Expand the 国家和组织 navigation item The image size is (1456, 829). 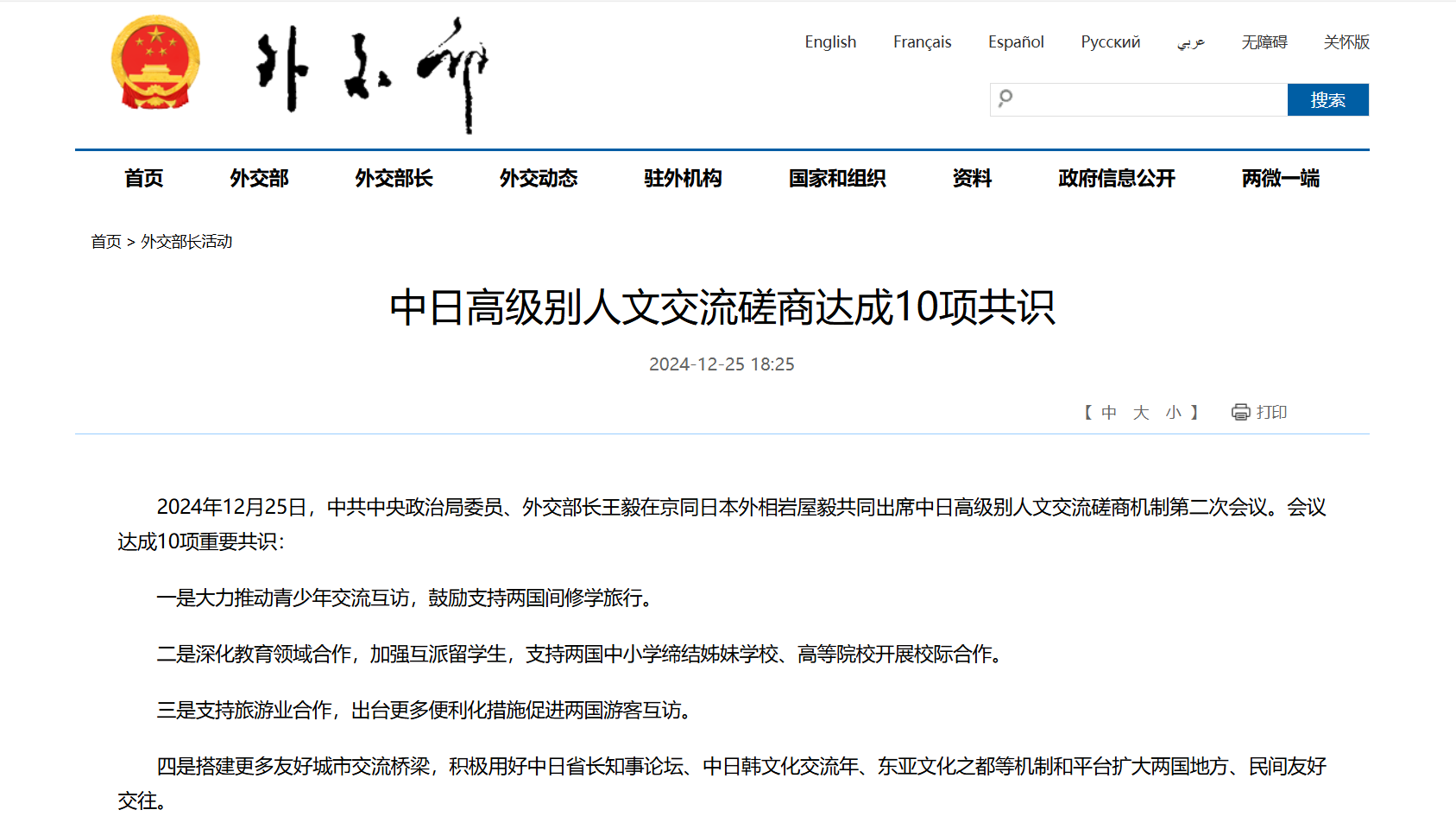837,178
